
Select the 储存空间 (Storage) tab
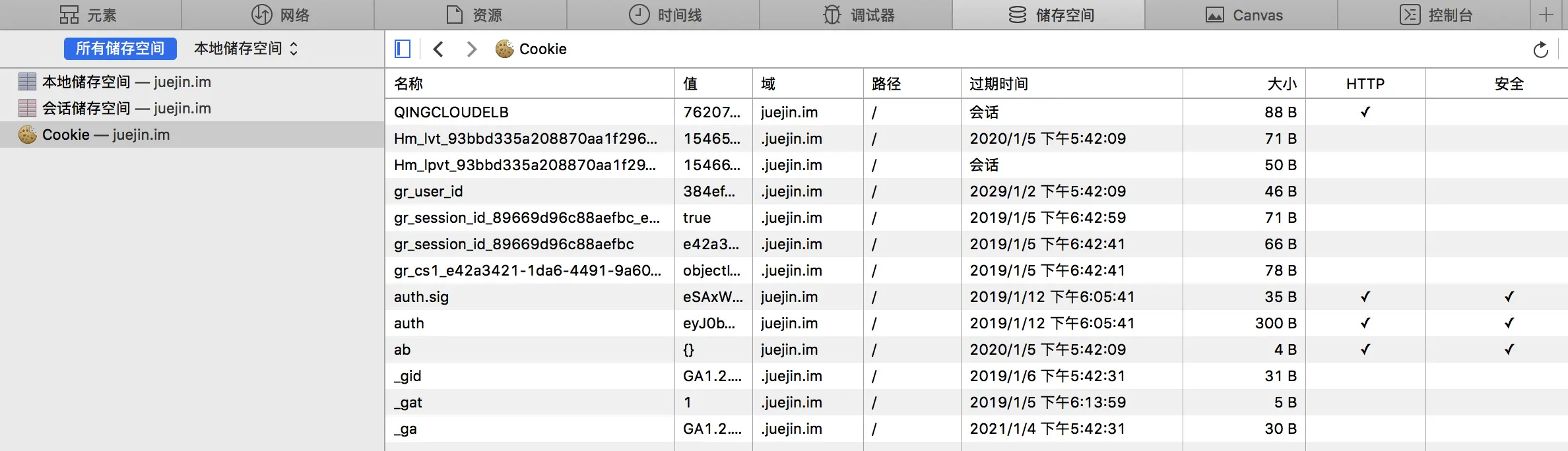[1049, 15]
